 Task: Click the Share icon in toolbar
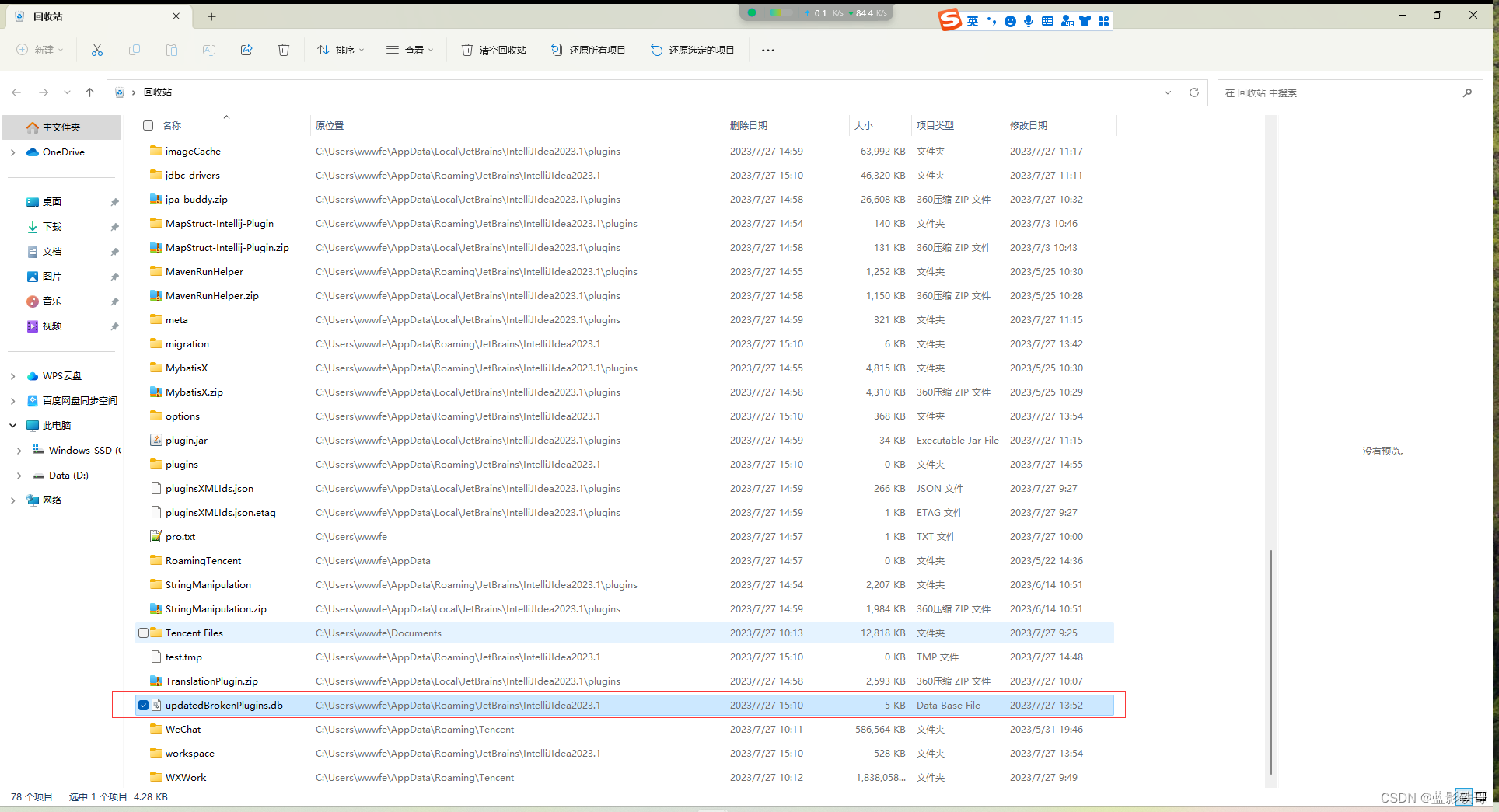tap(246, 50)
